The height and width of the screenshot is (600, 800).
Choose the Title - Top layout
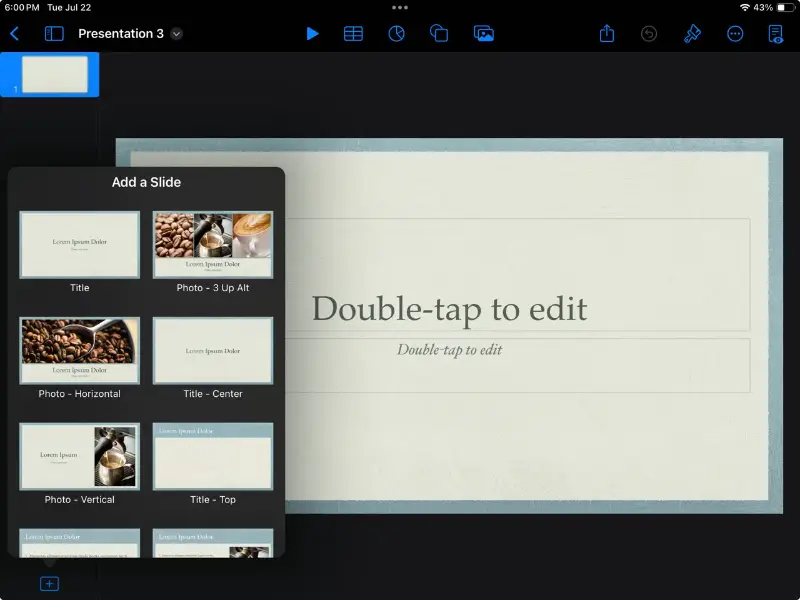[213, 456]
